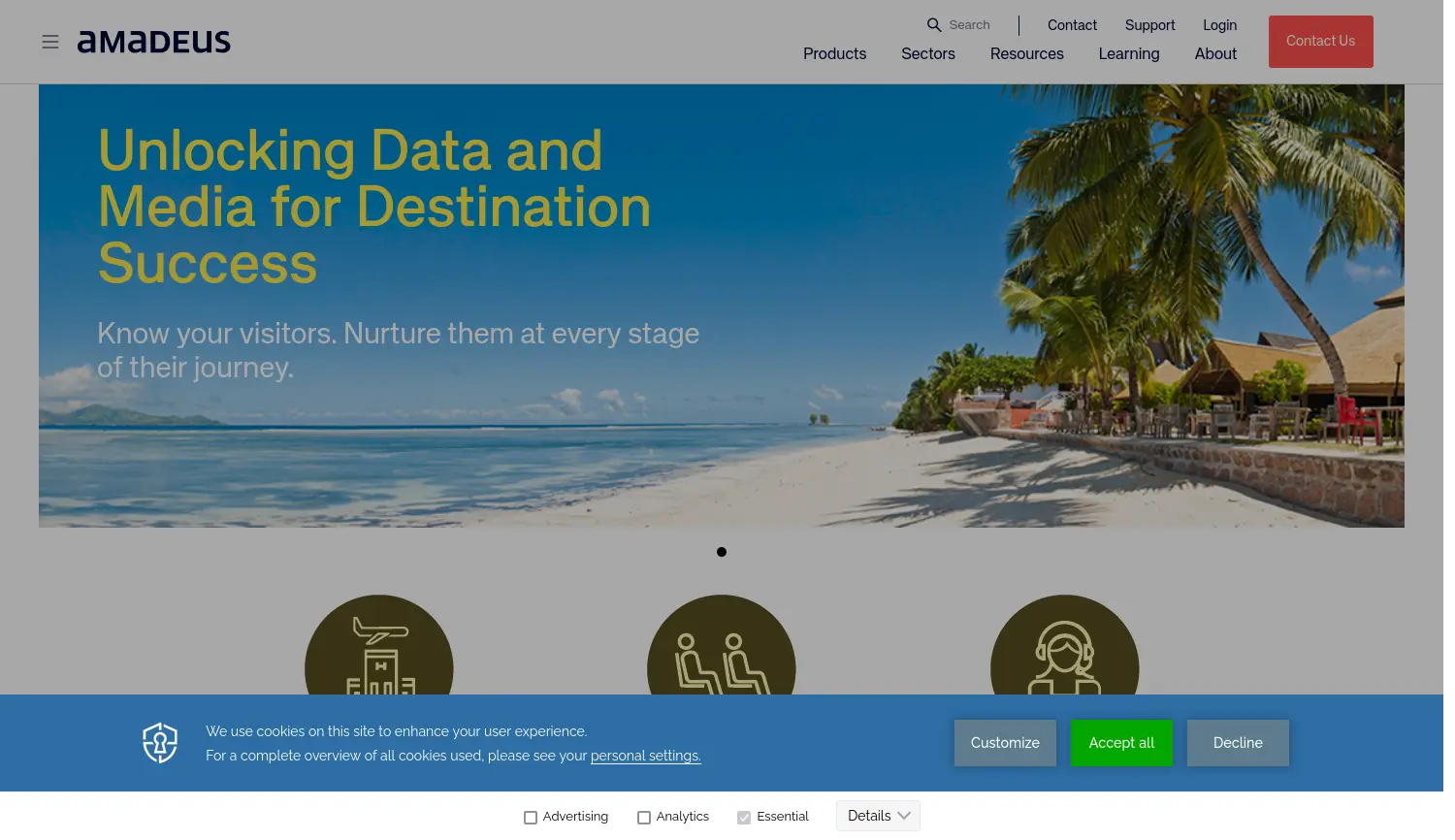Select the carousel slide dot indicator
Screen dimensions: 1455x840
click(x=722, y=552)
